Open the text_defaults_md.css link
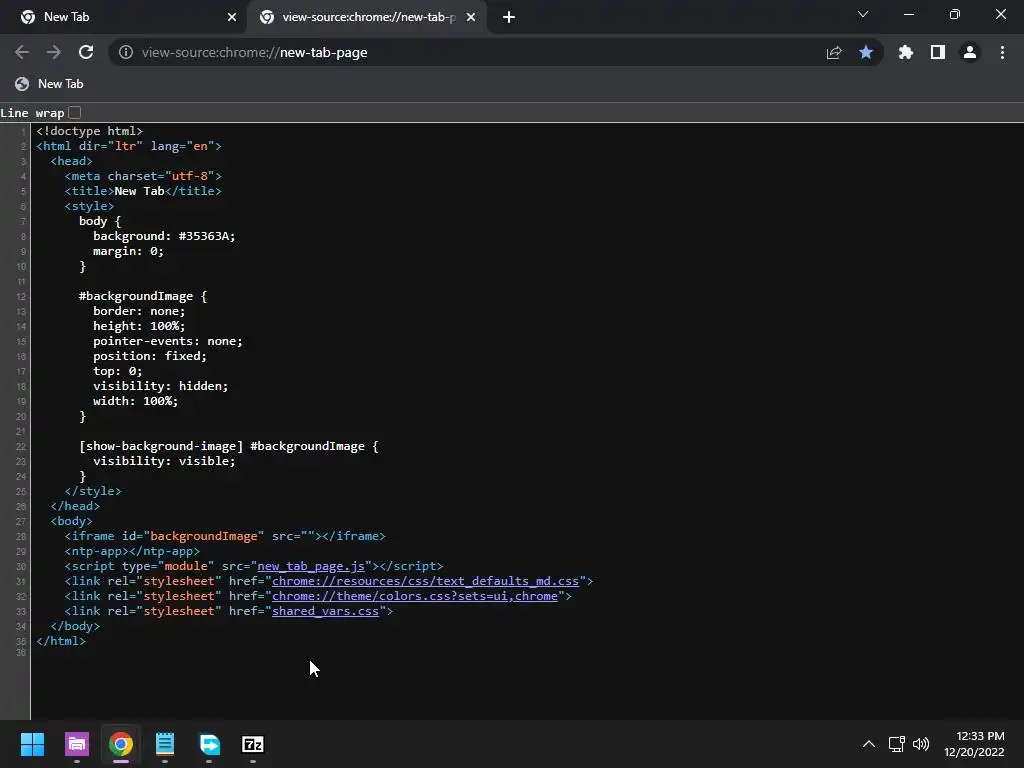The width and height of the screenshot is (1024, 768). (x=425, y=581)
